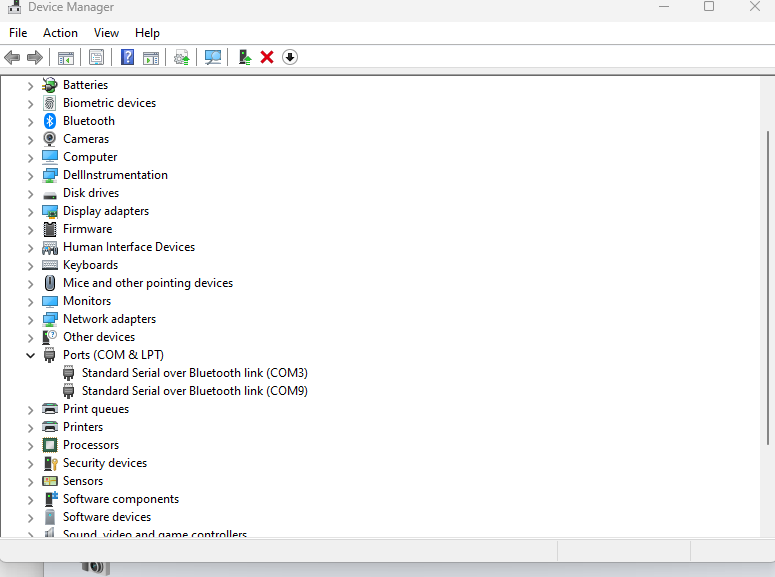Select the Ports (COM & LPT) label

113,355
